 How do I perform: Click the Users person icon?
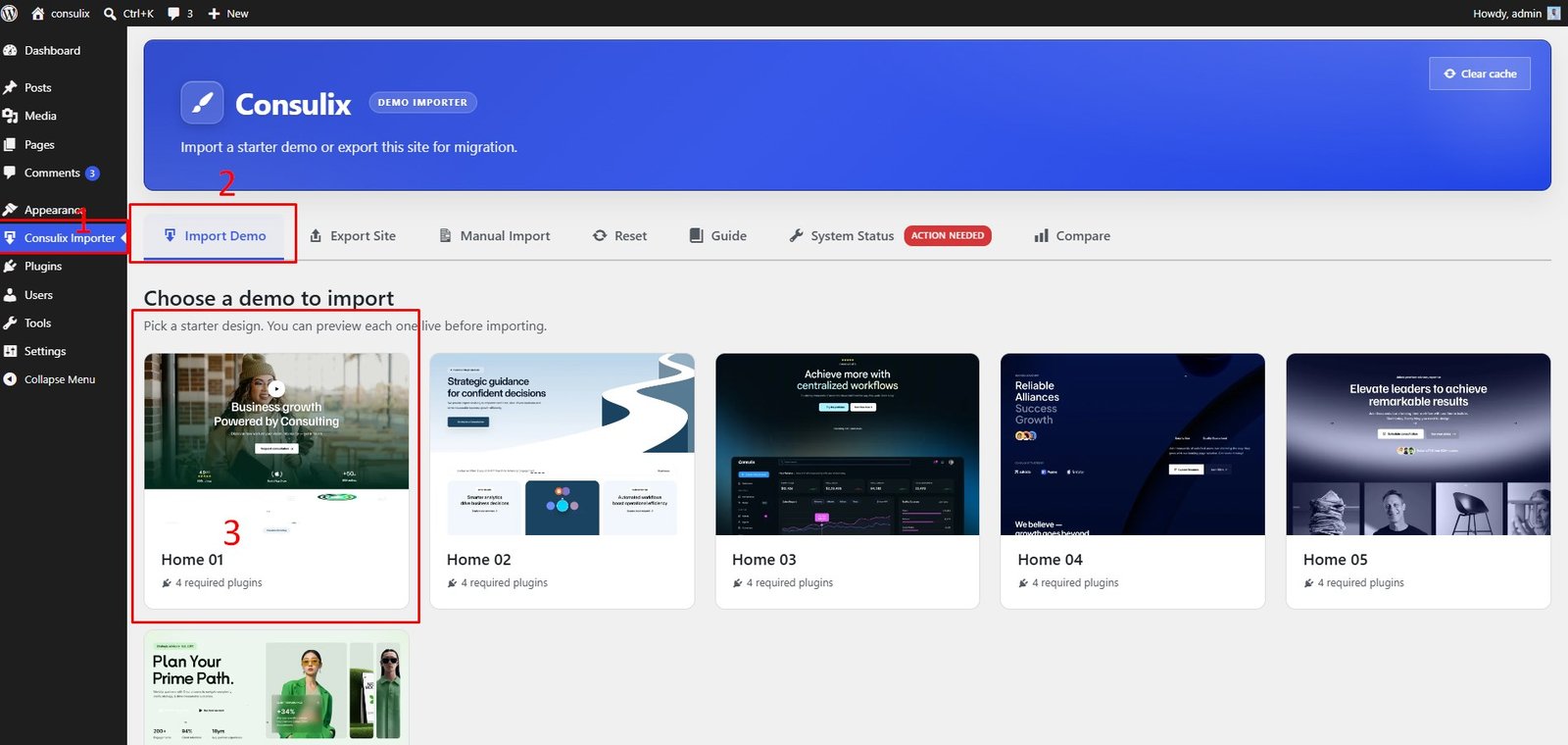11,294
